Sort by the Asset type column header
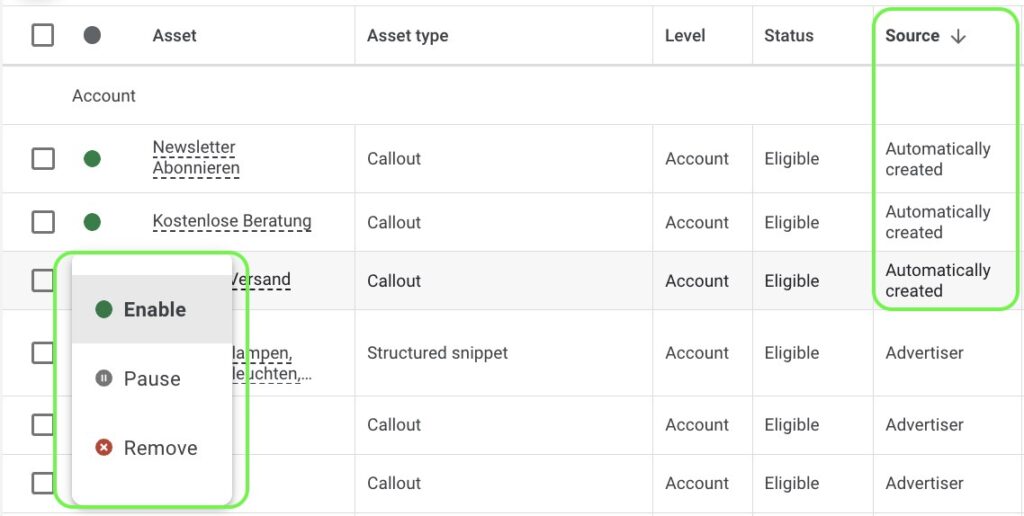Screen dimensions: 1024x516 (407, 36)
